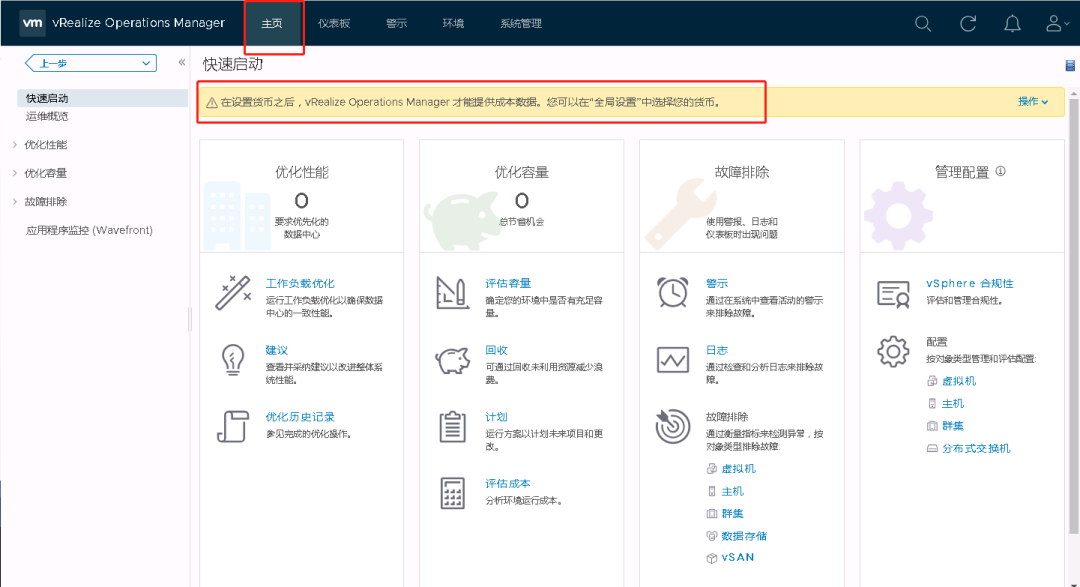This screenshot has height=587, width=1080.
Task: Switch to the 系统管理 tab
Action: 521,23
